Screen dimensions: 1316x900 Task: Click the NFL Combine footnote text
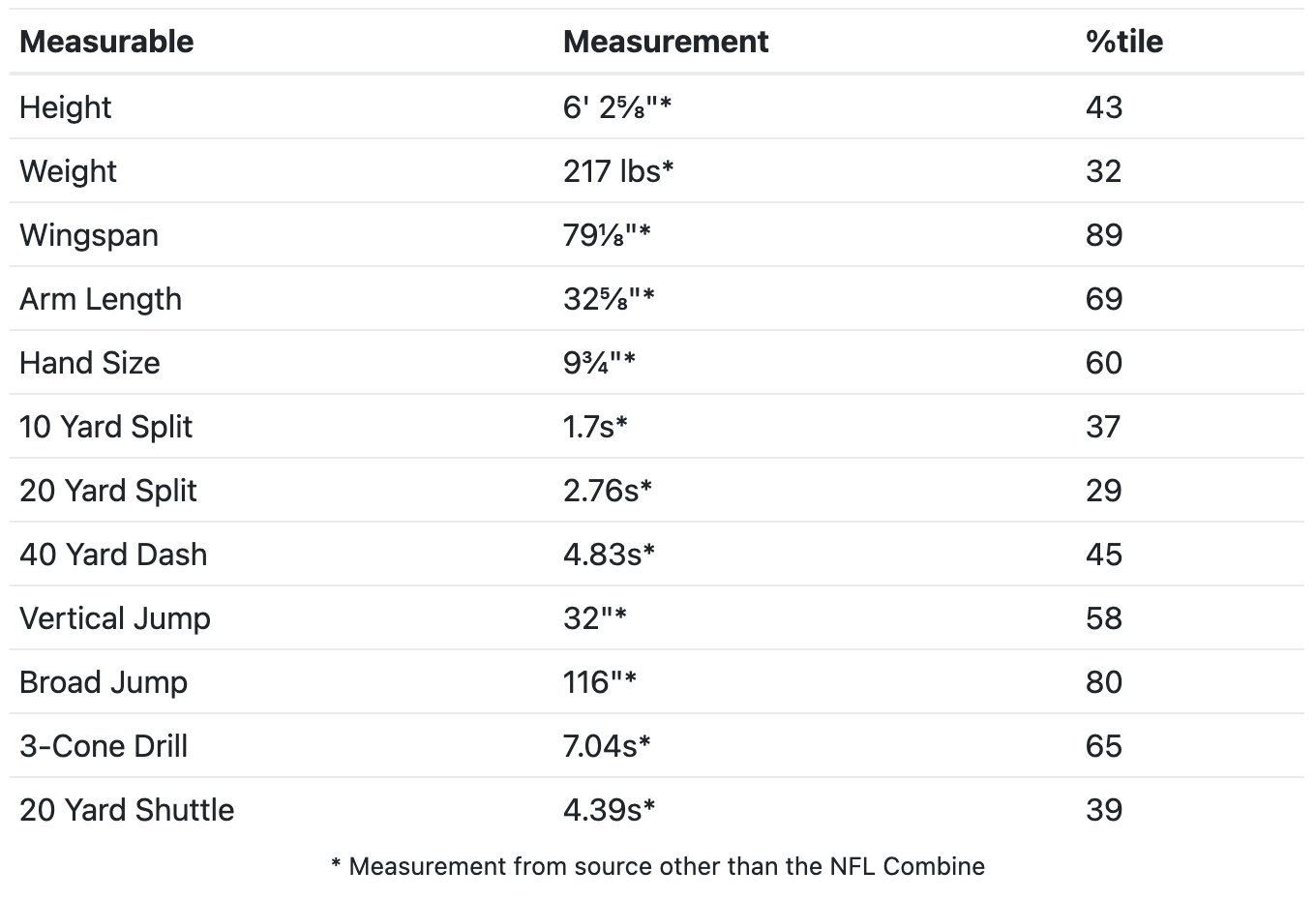pyautogui.click(x=658, y=866)
